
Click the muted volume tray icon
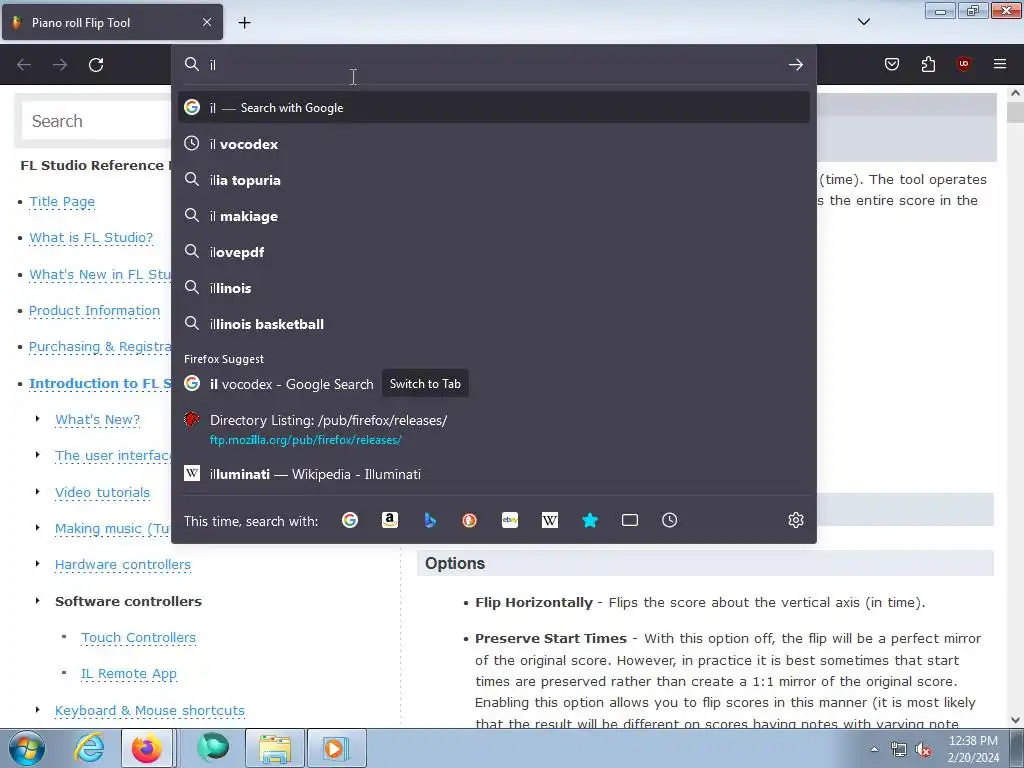point(923,750)
